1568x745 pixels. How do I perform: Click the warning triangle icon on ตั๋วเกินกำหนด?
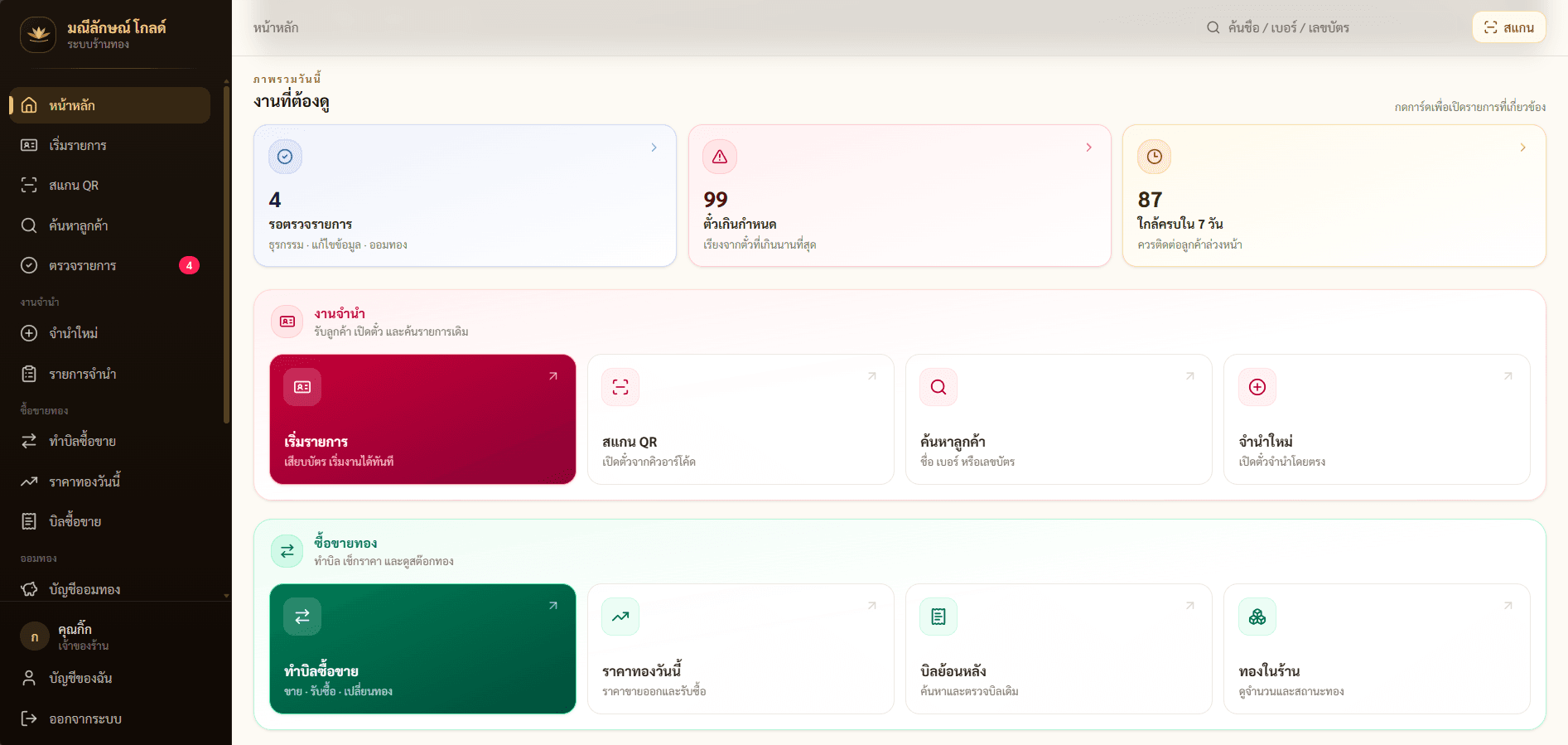tap(720, 157)
